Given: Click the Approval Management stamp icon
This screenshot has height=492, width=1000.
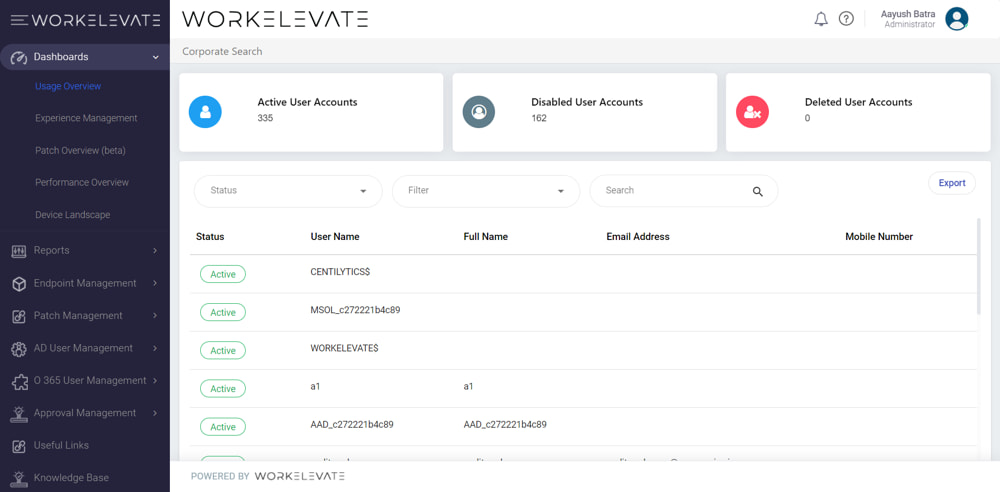Looking at the screenshot, I should [19, 414].
